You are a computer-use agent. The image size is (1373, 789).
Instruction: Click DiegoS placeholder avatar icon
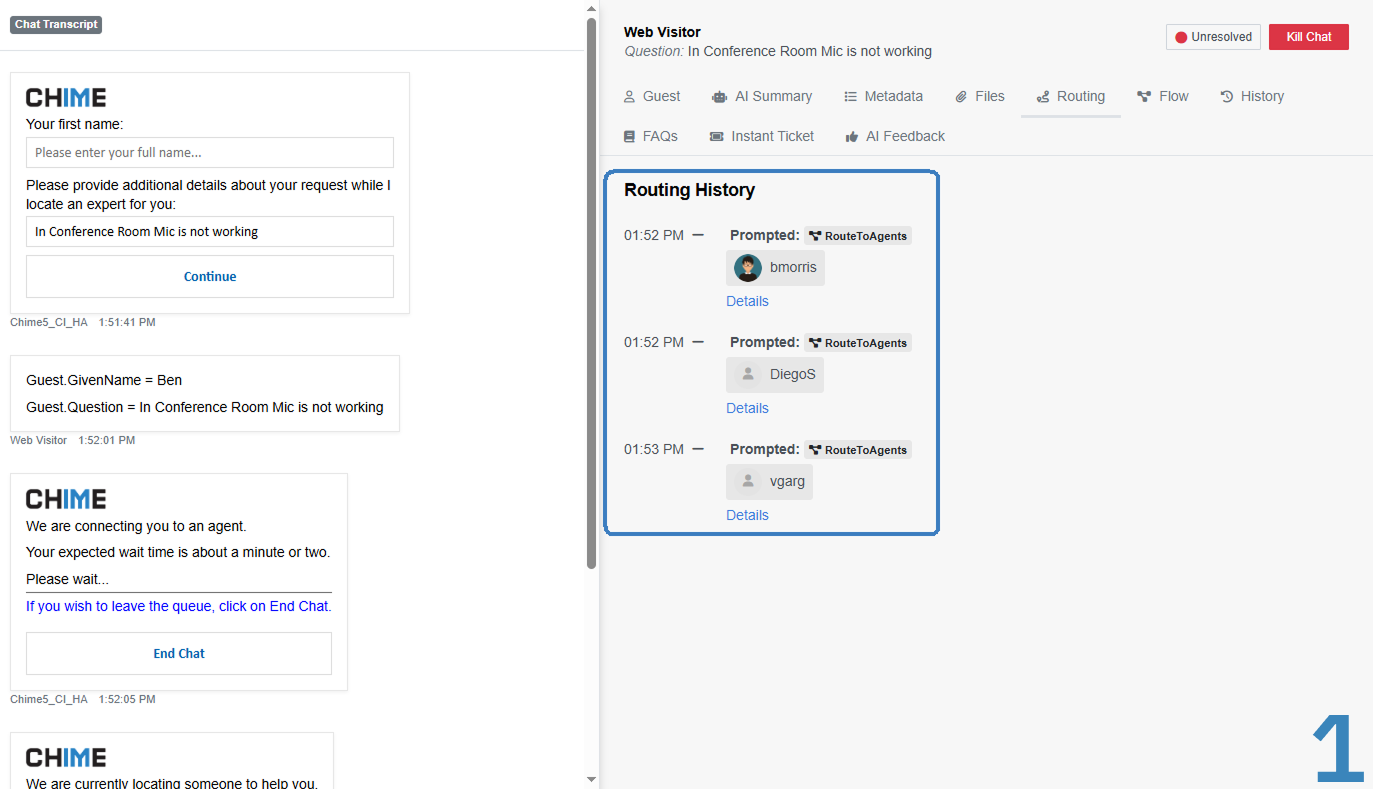[748, 375]
